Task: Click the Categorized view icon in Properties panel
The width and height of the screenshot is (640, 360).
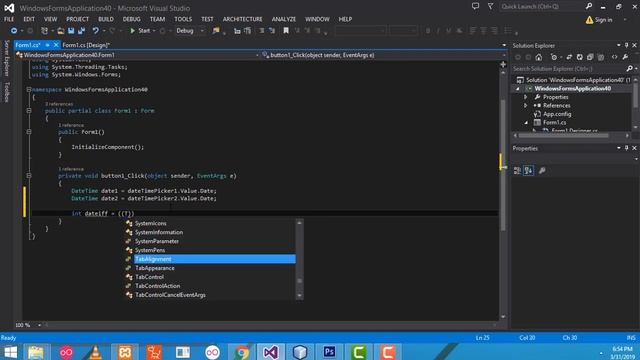Action: click(517, 171)
